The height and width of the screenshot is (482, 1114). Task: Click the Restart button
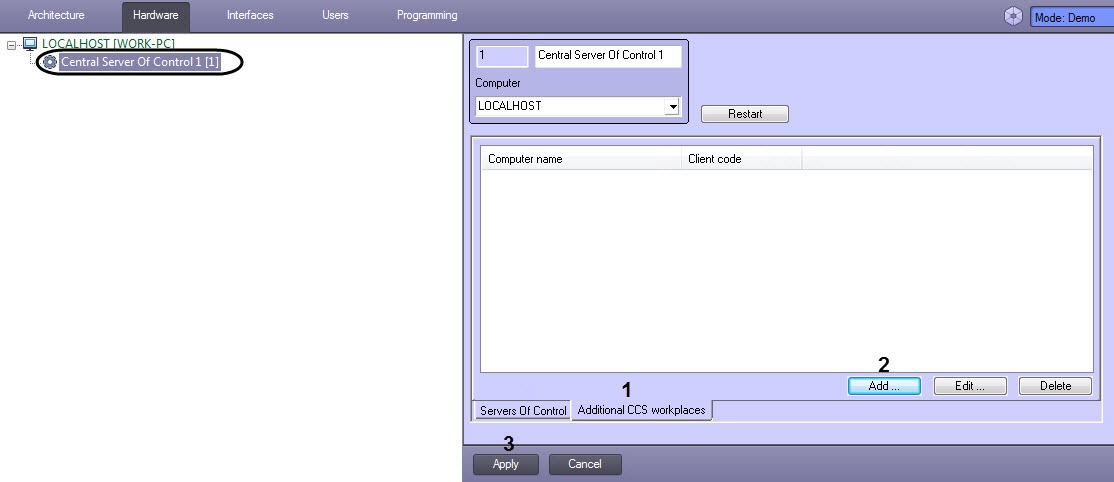click(x=745, y=114)
